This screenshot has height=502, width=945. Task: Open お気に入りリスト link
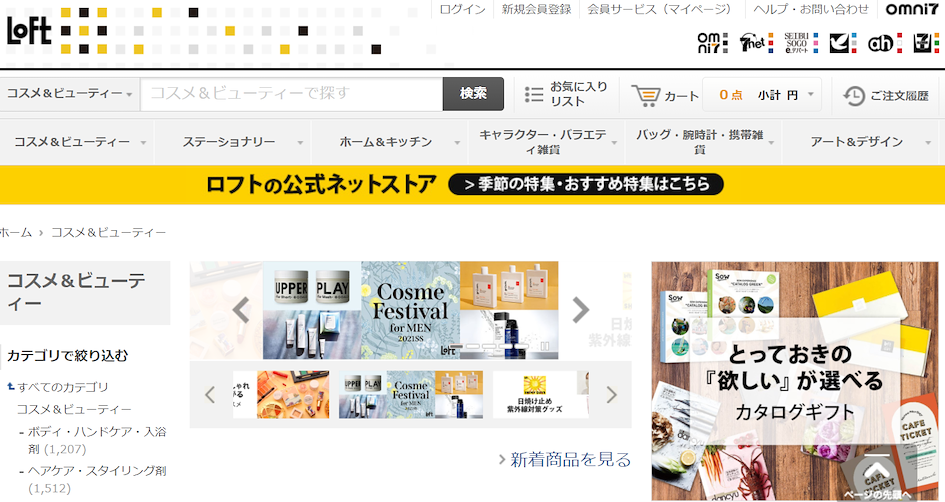coord(579,94)
